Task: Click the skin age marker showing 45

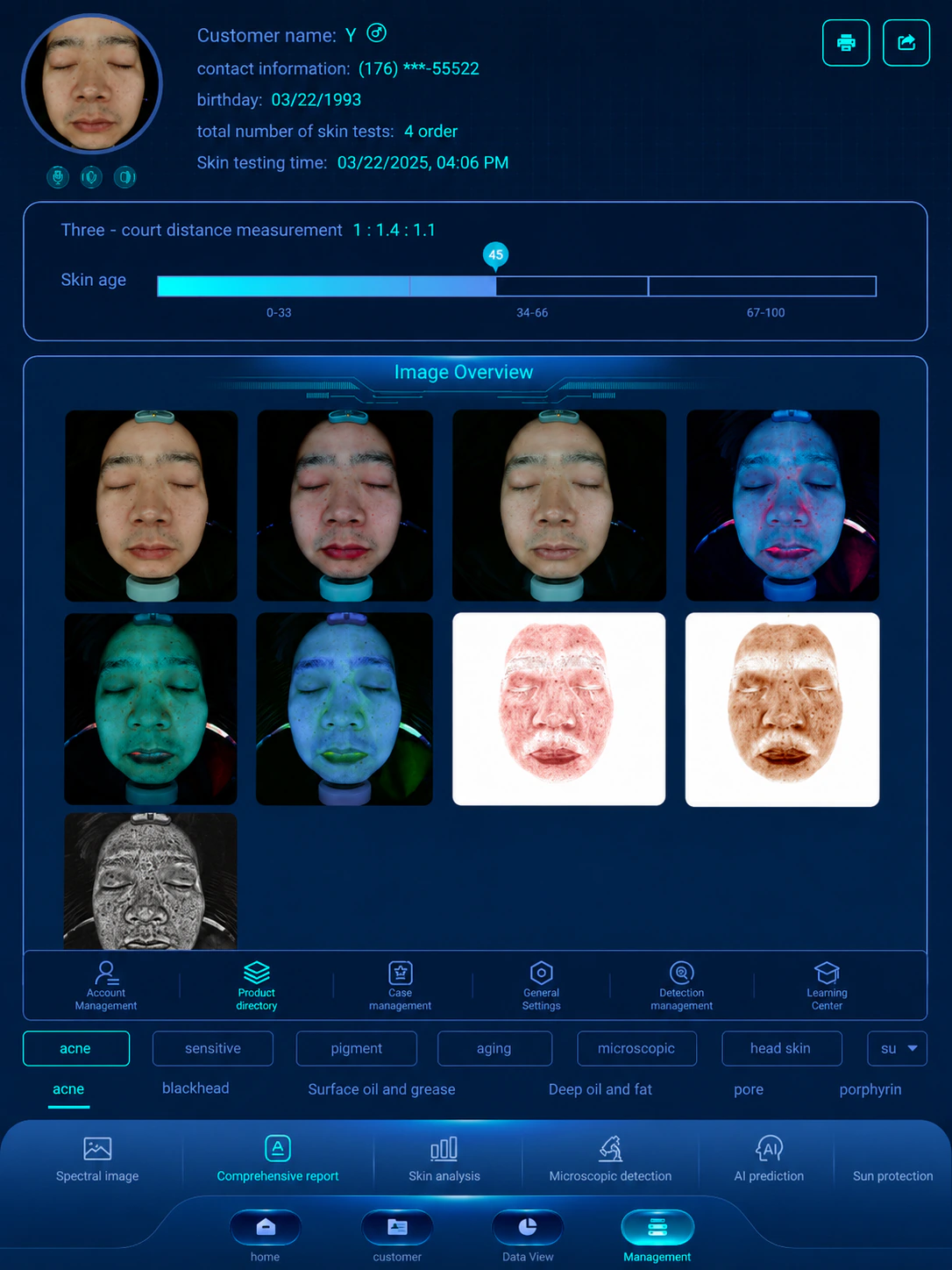Action: click(496, 255)
